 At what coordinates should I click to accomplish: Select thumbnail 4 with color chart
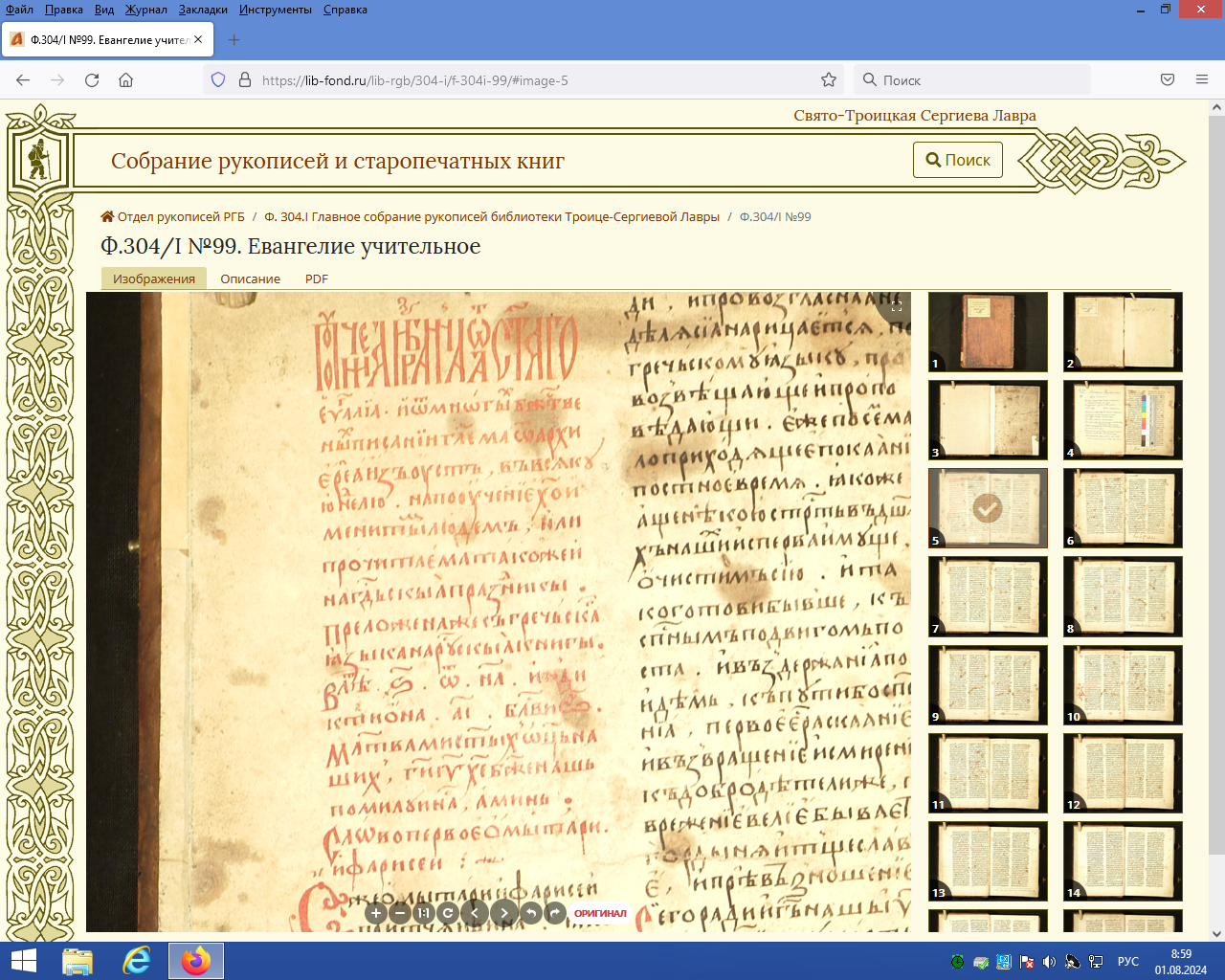[1123, 420]
